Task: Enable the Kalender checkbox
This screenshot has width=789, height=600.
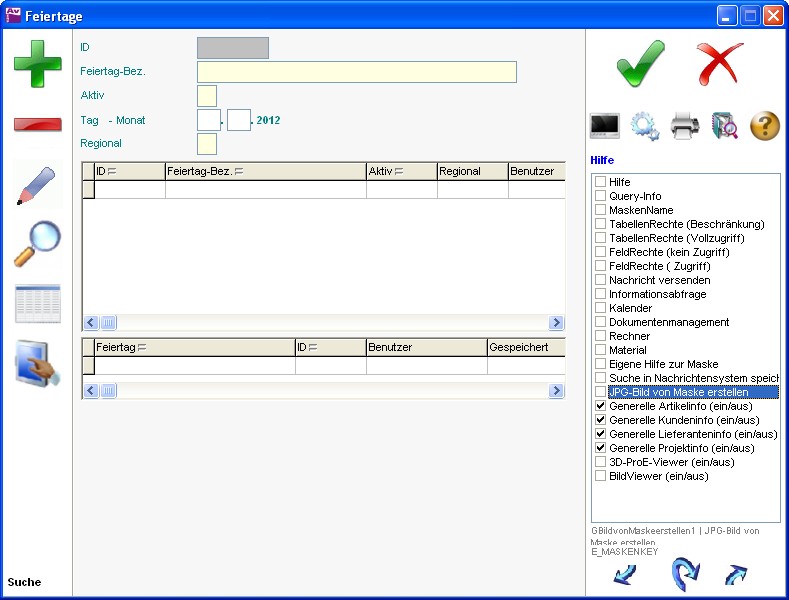Action: click(x=601, y=309)
